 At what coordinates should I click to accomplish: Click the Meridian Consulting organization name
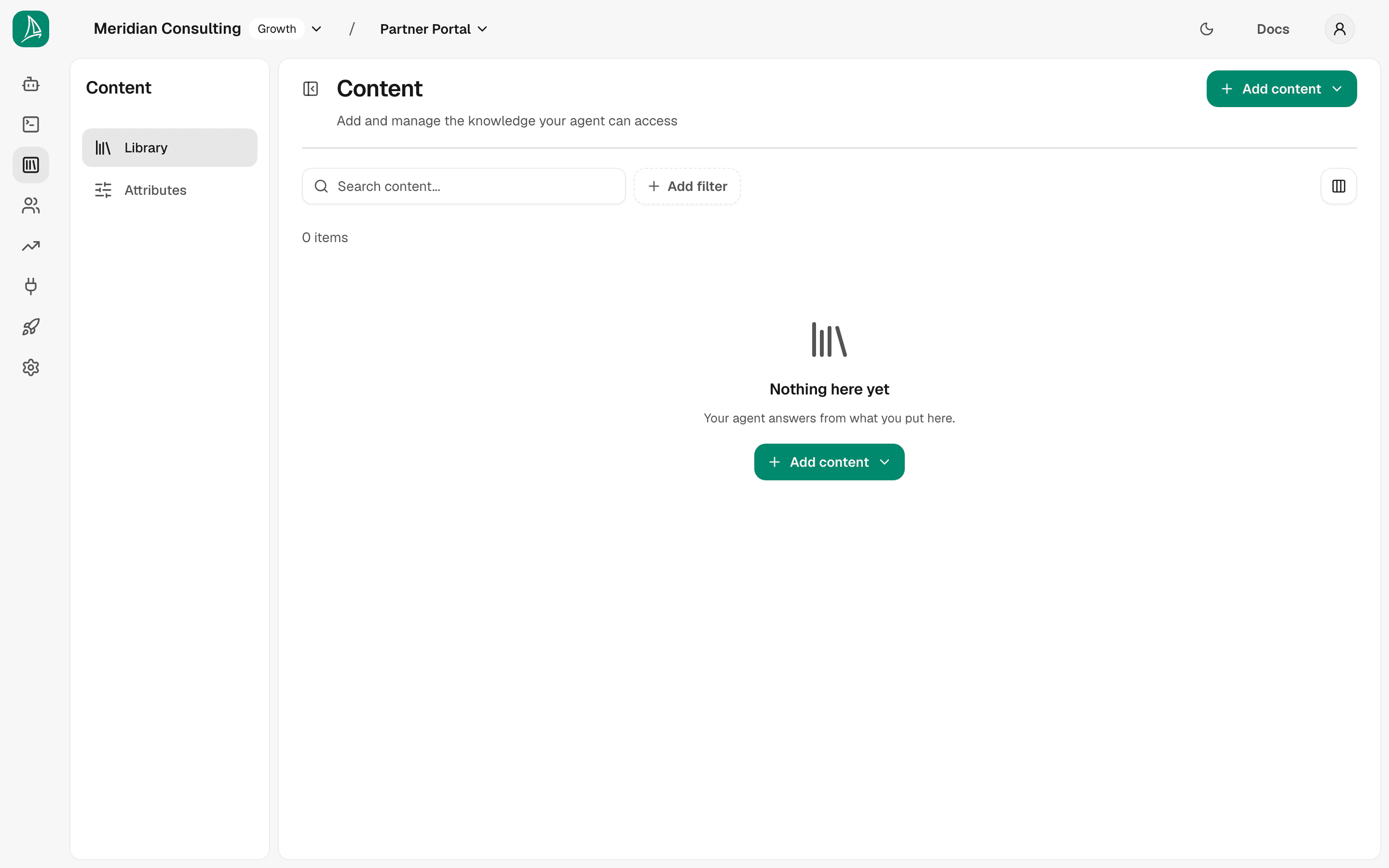(167, 29)
